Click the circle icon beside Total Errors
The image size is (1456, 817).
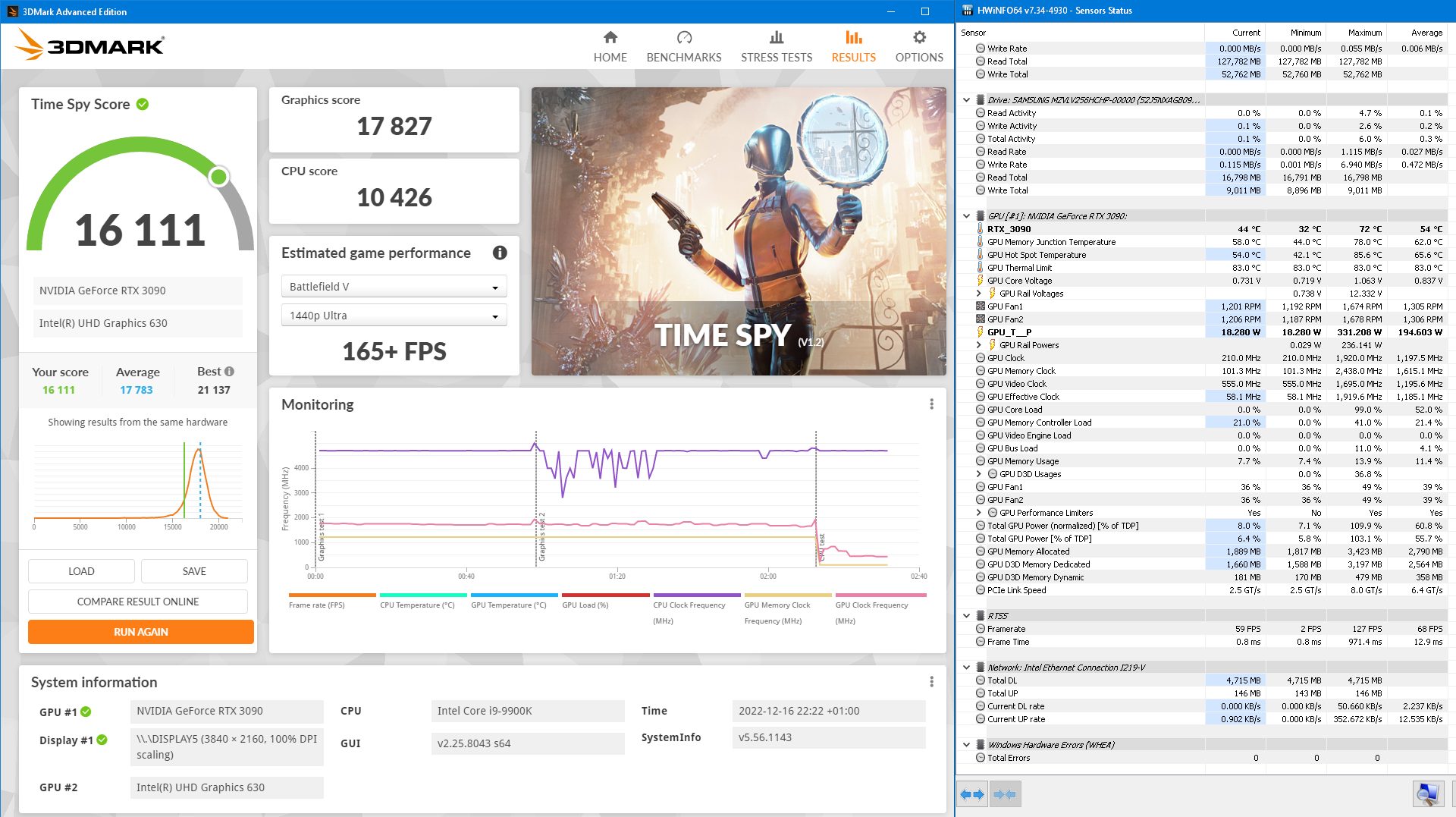(981, 758)
